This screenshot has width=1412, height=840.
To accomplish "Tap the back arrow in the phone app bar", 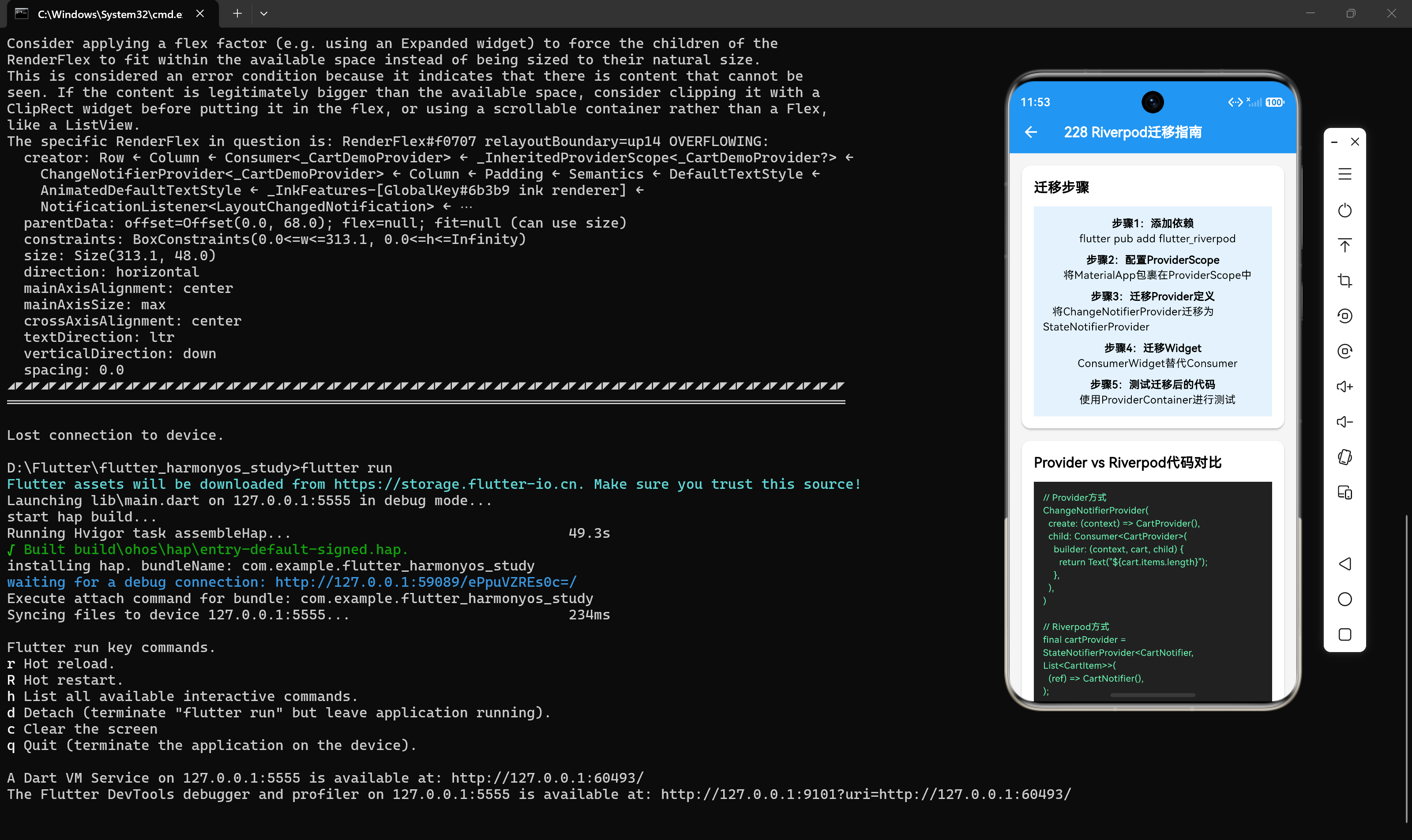I will click(x=1031, y=132).
